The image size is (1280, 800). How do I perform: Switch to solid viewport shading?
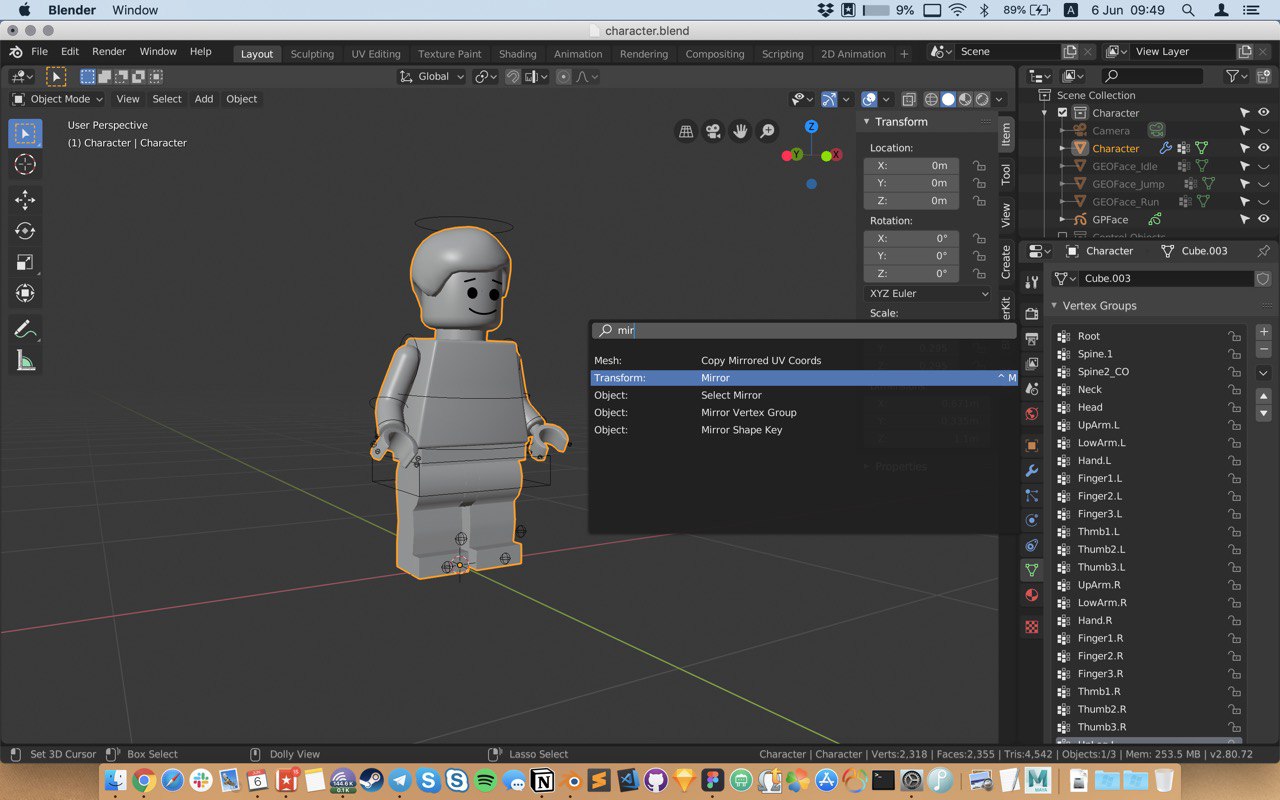coord(948,99)
